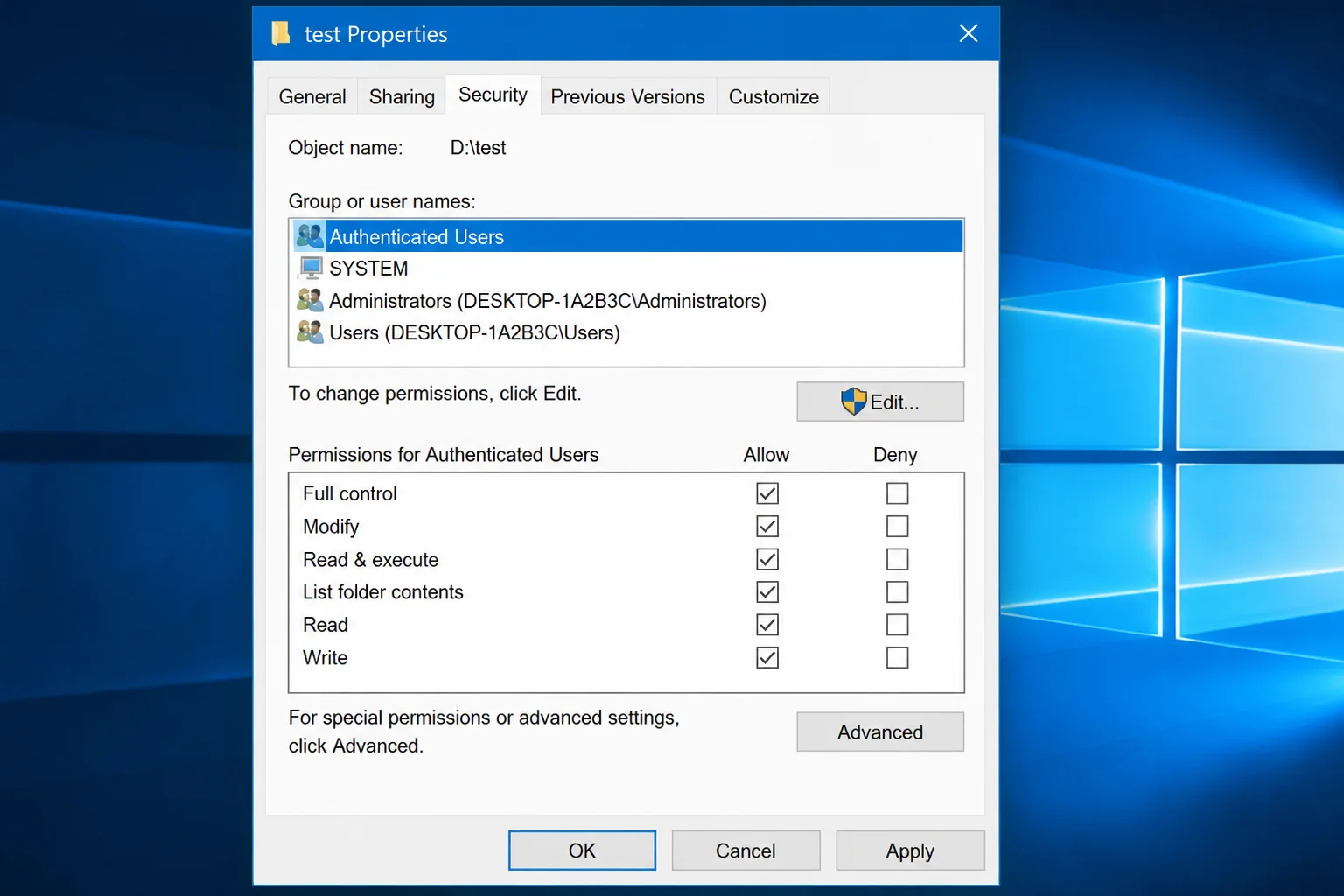The width and height of the screenshot is (1344, 896).
Task: Select Users (DESKTOP-1A2B3C\Users) entry
Action: 626,332
